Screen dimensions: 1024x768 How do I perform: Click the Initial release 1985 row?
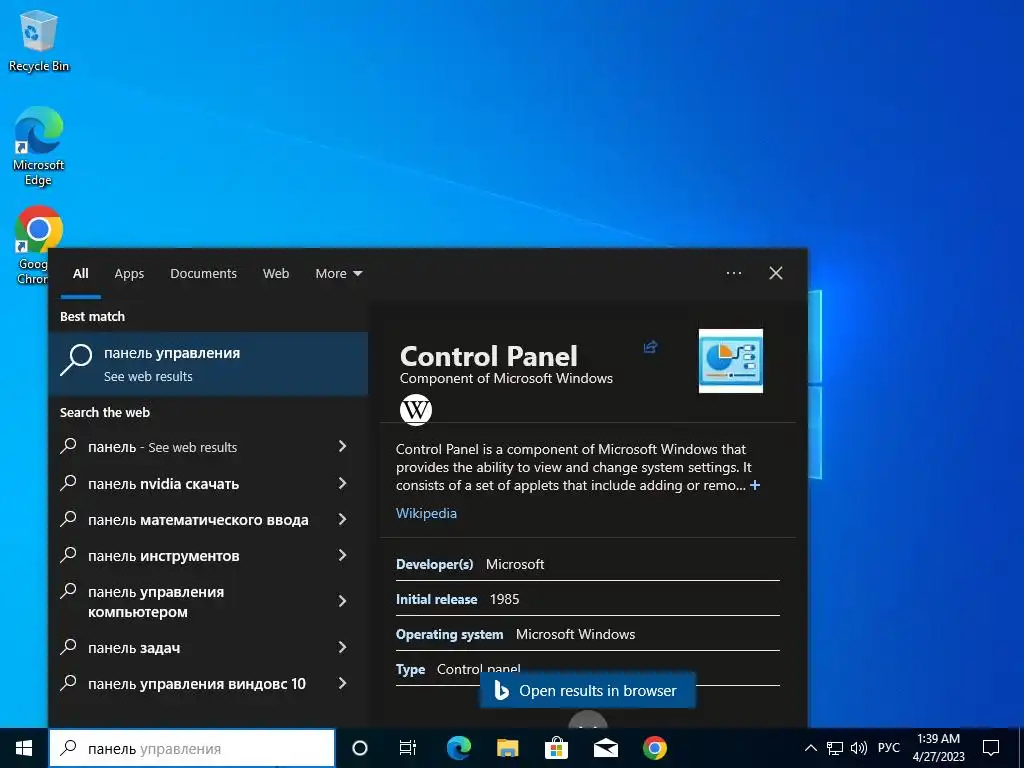[588, 599]
